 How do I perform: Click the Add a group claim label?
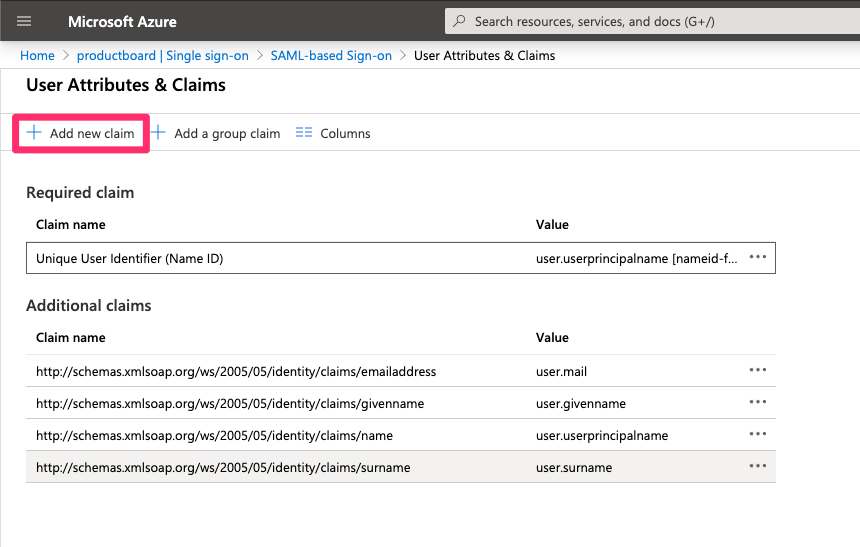pos(226,133)
